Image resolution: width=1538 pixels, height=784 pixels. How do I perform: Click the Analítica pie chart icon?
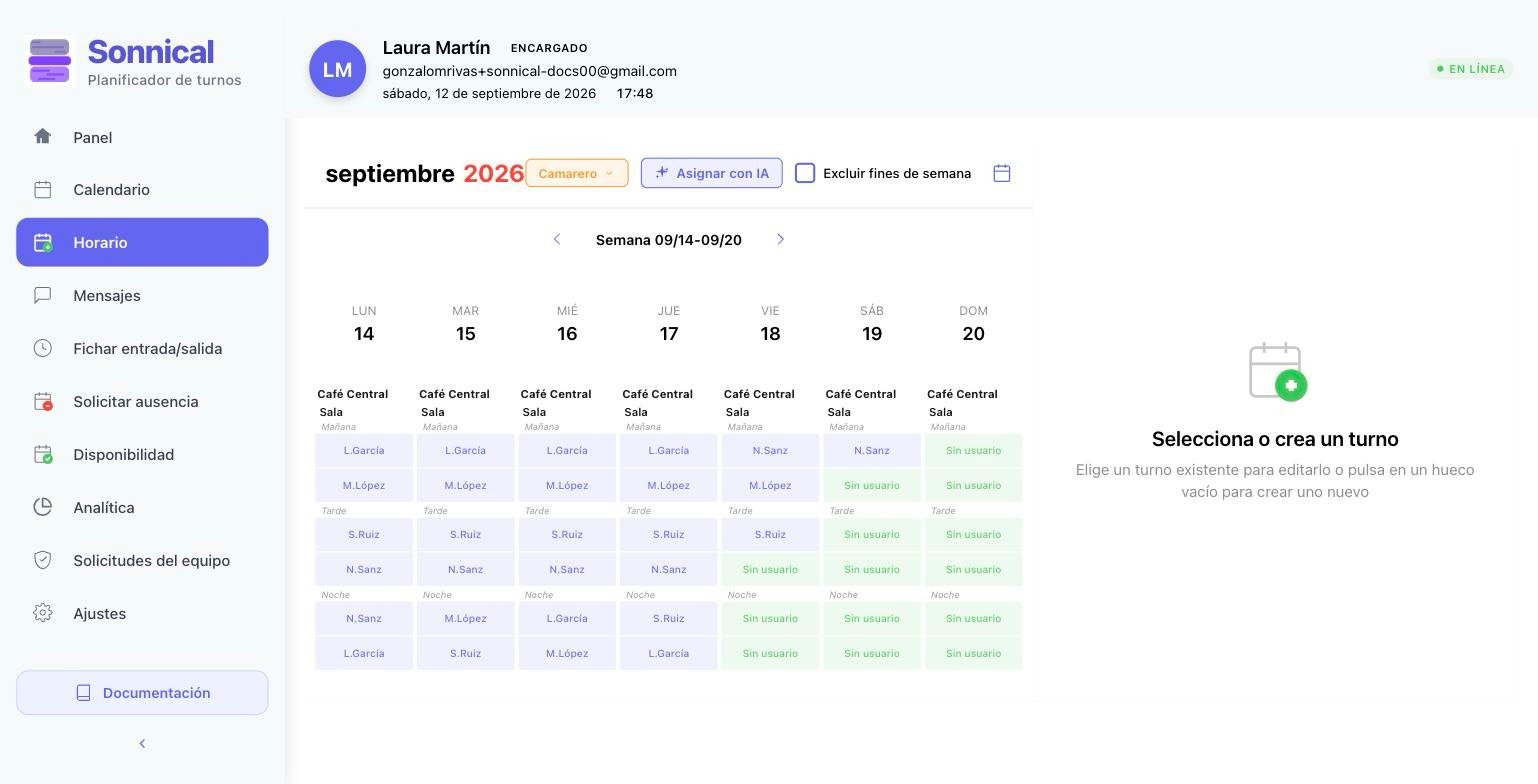pyautogui.click(x=42, y=507)
